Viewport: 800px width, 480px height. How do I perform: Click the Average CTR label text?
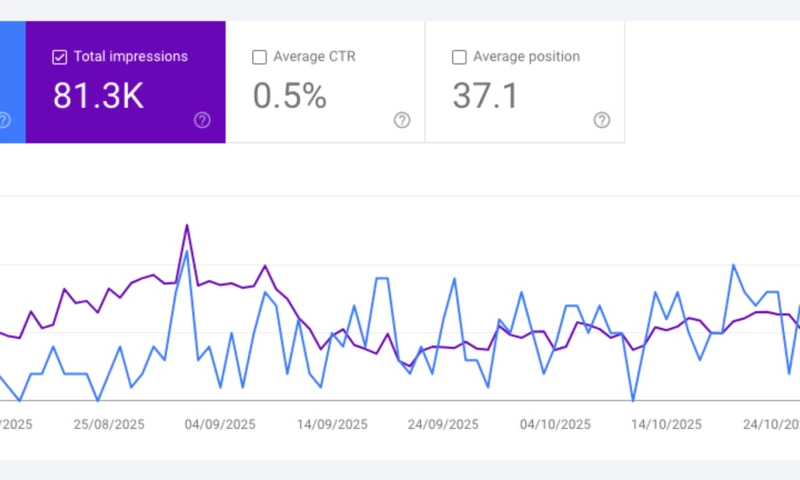(313, 57)
